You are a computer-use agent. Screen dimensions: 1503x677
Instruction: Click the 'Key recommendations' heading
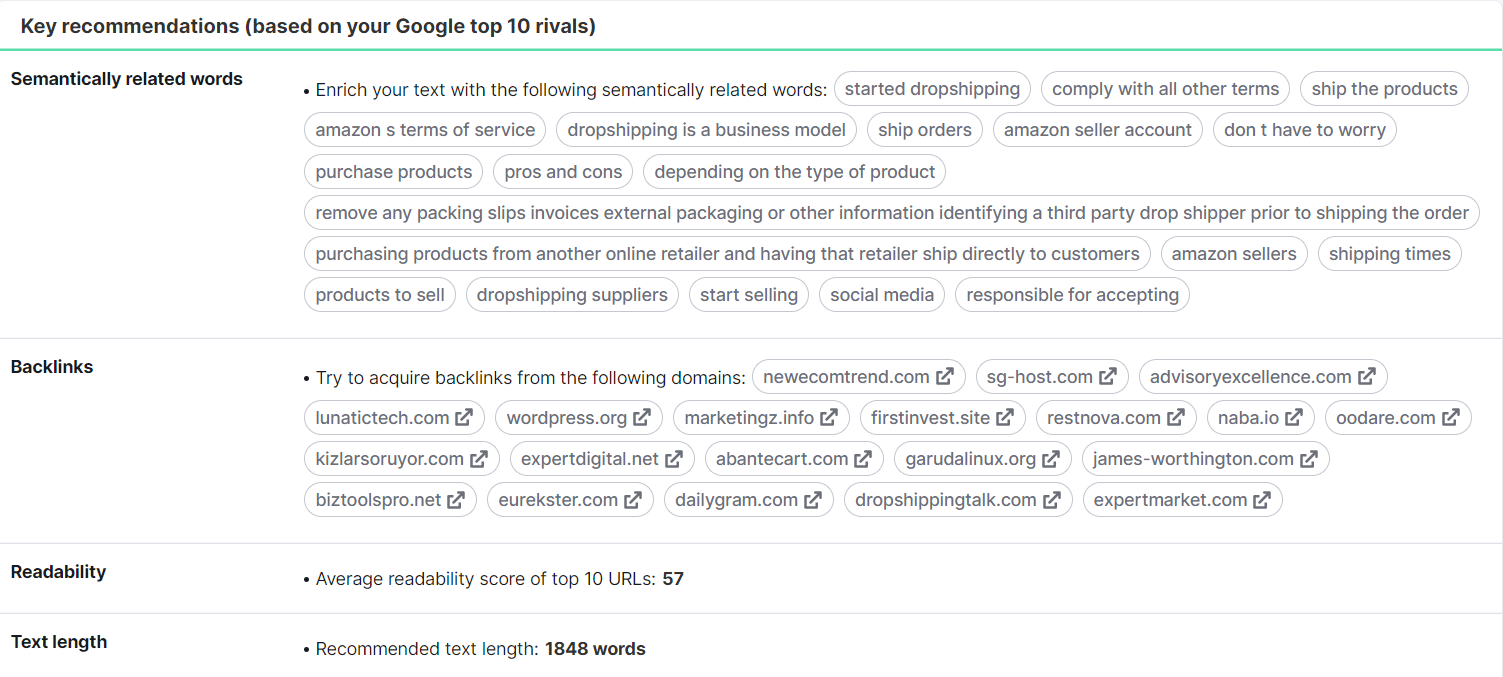point(308,26)
